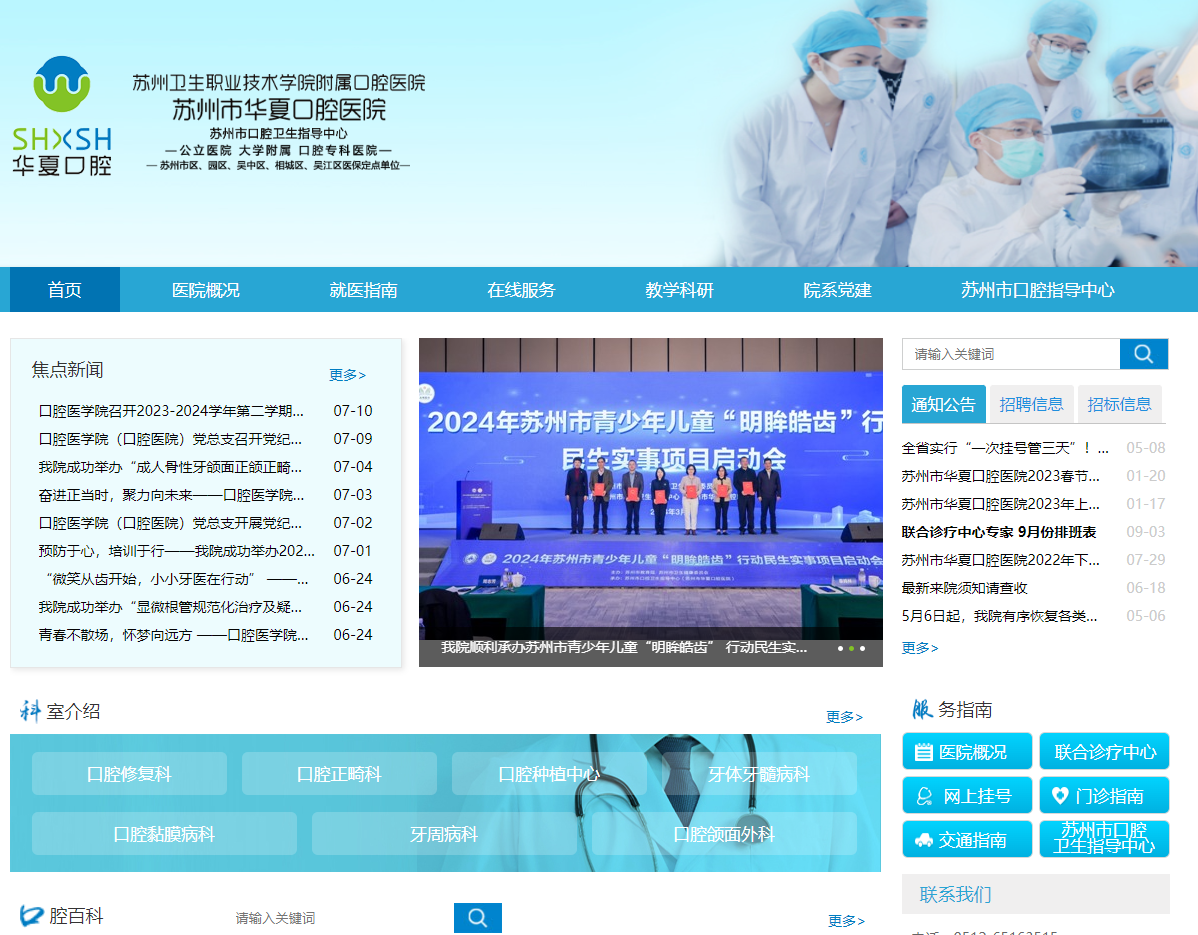Click the 联合诊疗中心 service button

pos(1104,752)
